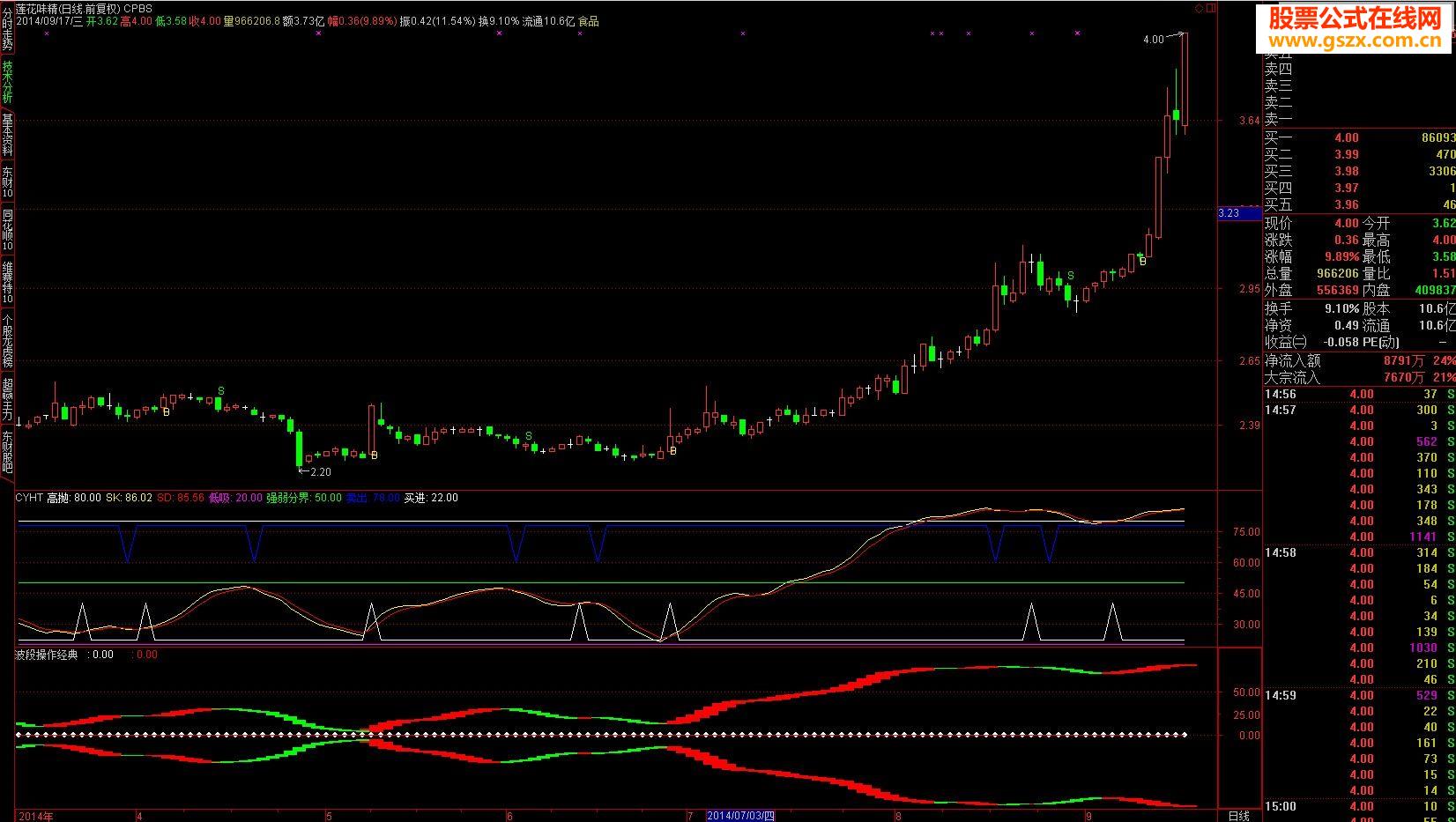Click the 外盘 556369 value
The image size is (1456, 822).
point(1337,290)
